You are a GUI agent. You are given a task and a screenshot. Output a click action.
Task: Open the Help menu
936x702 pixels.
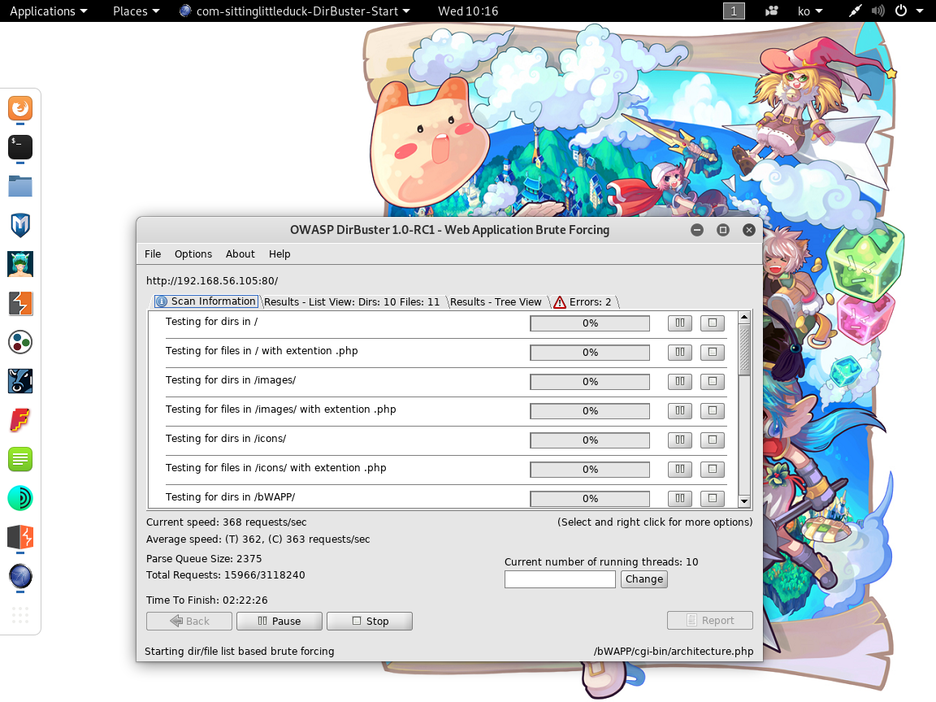(x=279, y=254)
